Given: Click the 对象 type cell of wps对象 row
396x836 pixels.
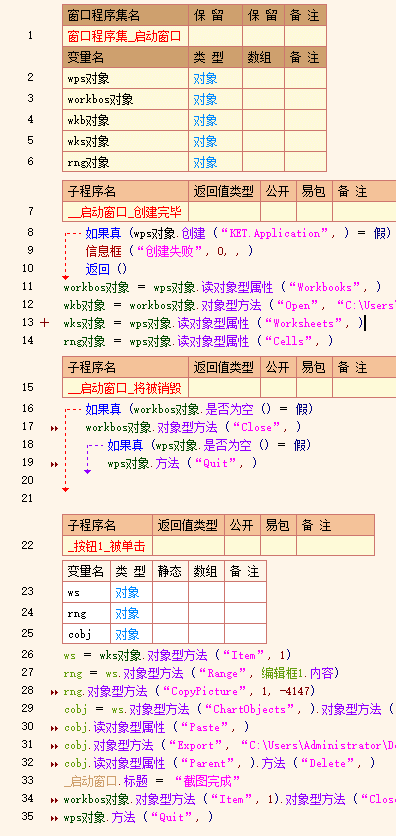Looking at the screenshot, I should click(x=215, y=78).
